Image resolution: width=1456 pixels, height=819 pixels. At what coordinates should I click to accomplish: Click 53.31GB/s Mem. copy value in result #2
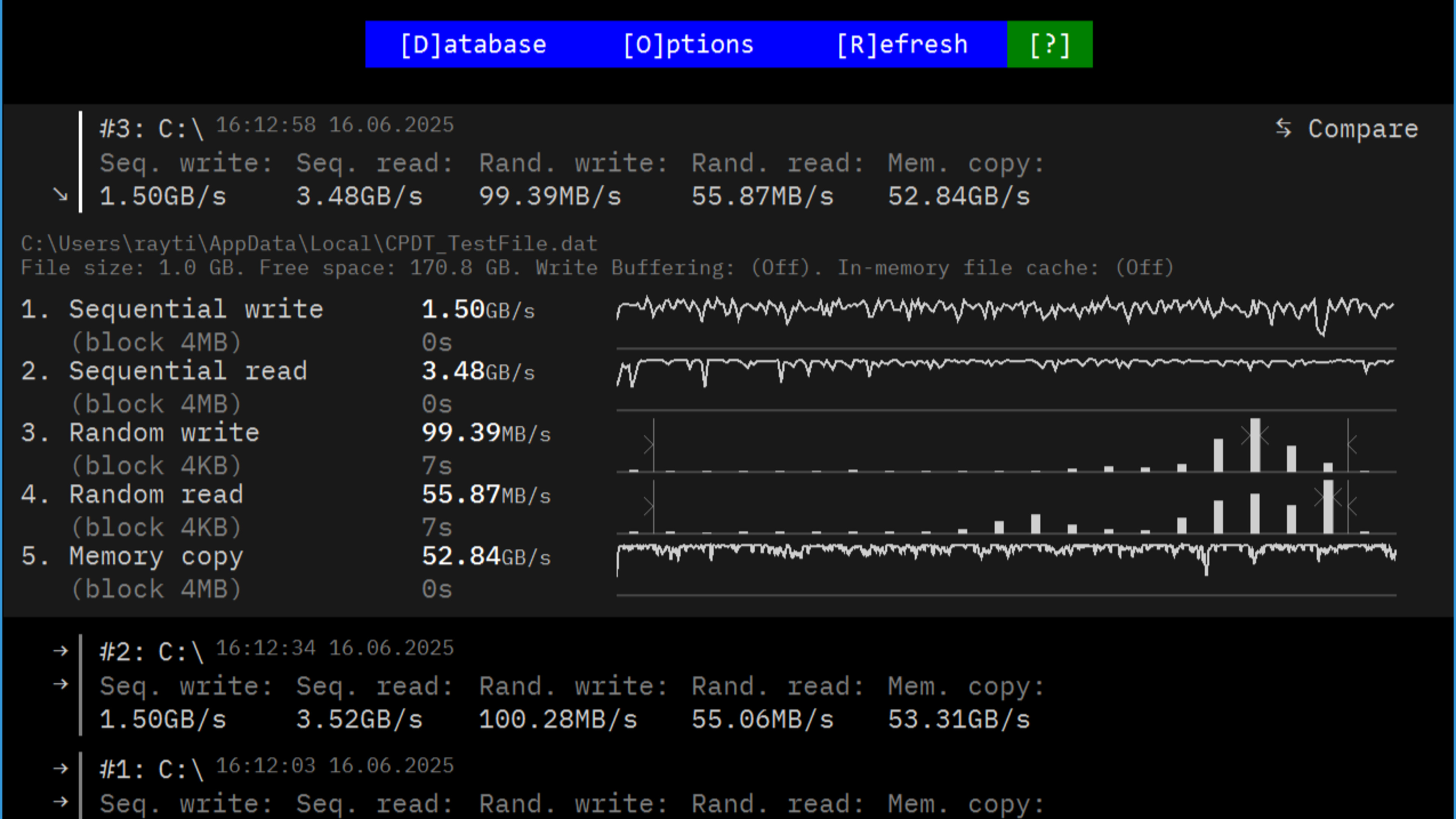point(959,720)
